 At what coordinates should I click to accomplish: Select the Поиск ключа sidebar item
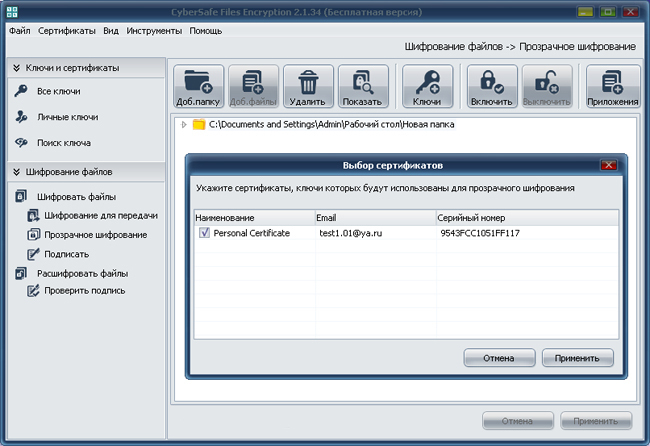click(64, 143)
